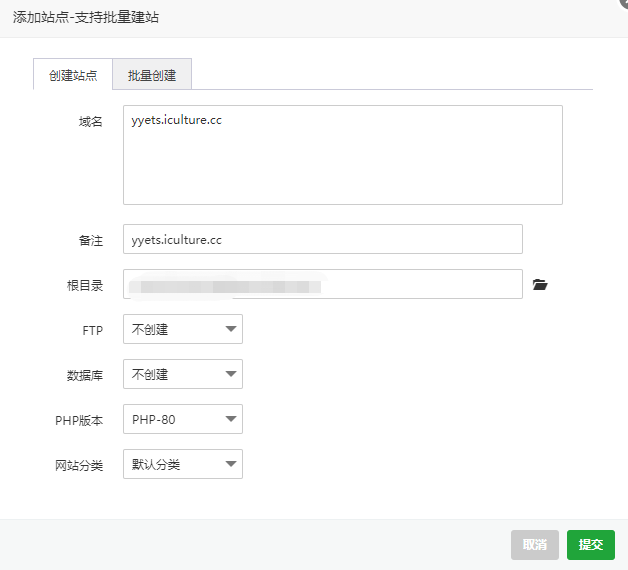The image size is (628, 570).
Task: Click the 域名 field label
Action: 91,121
